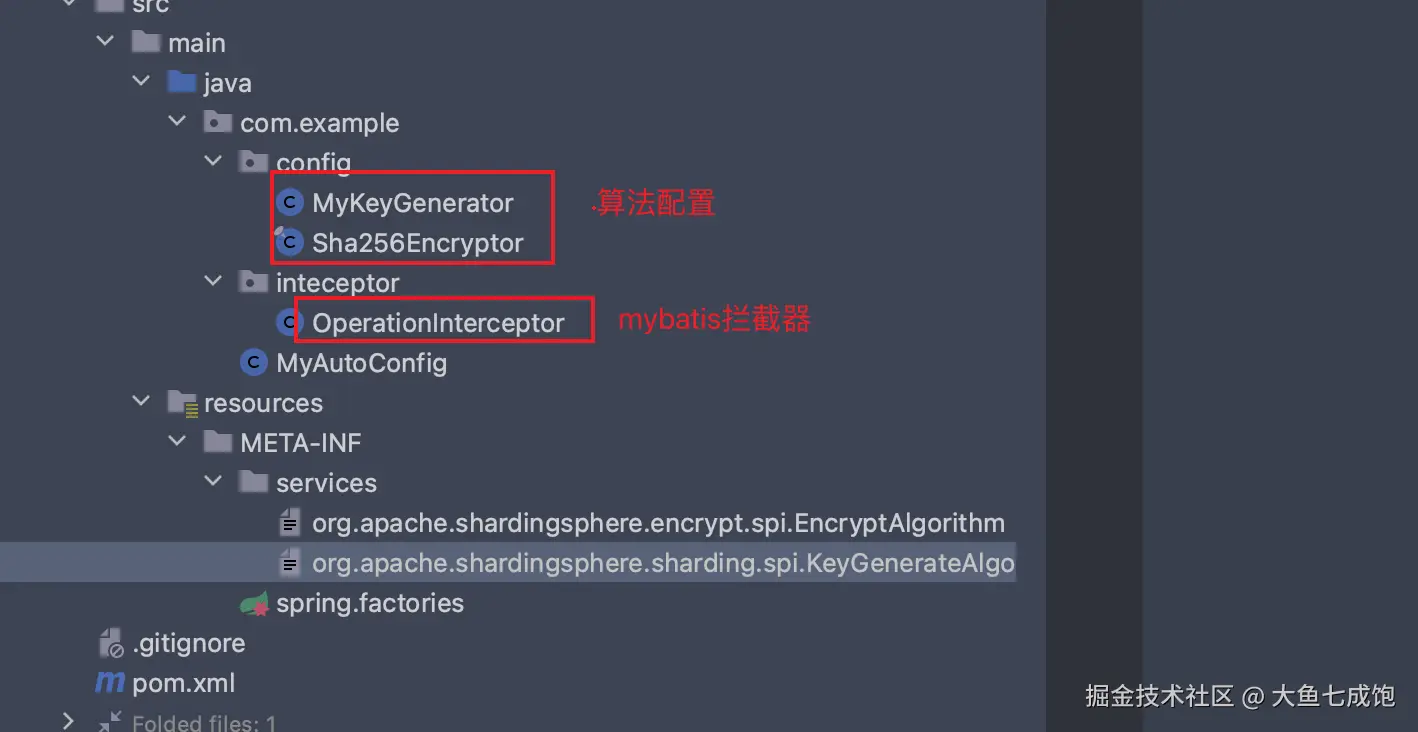Viewport: 1418px width, 732px height.
Task: Click the resources folder icon
Action: 182,403
